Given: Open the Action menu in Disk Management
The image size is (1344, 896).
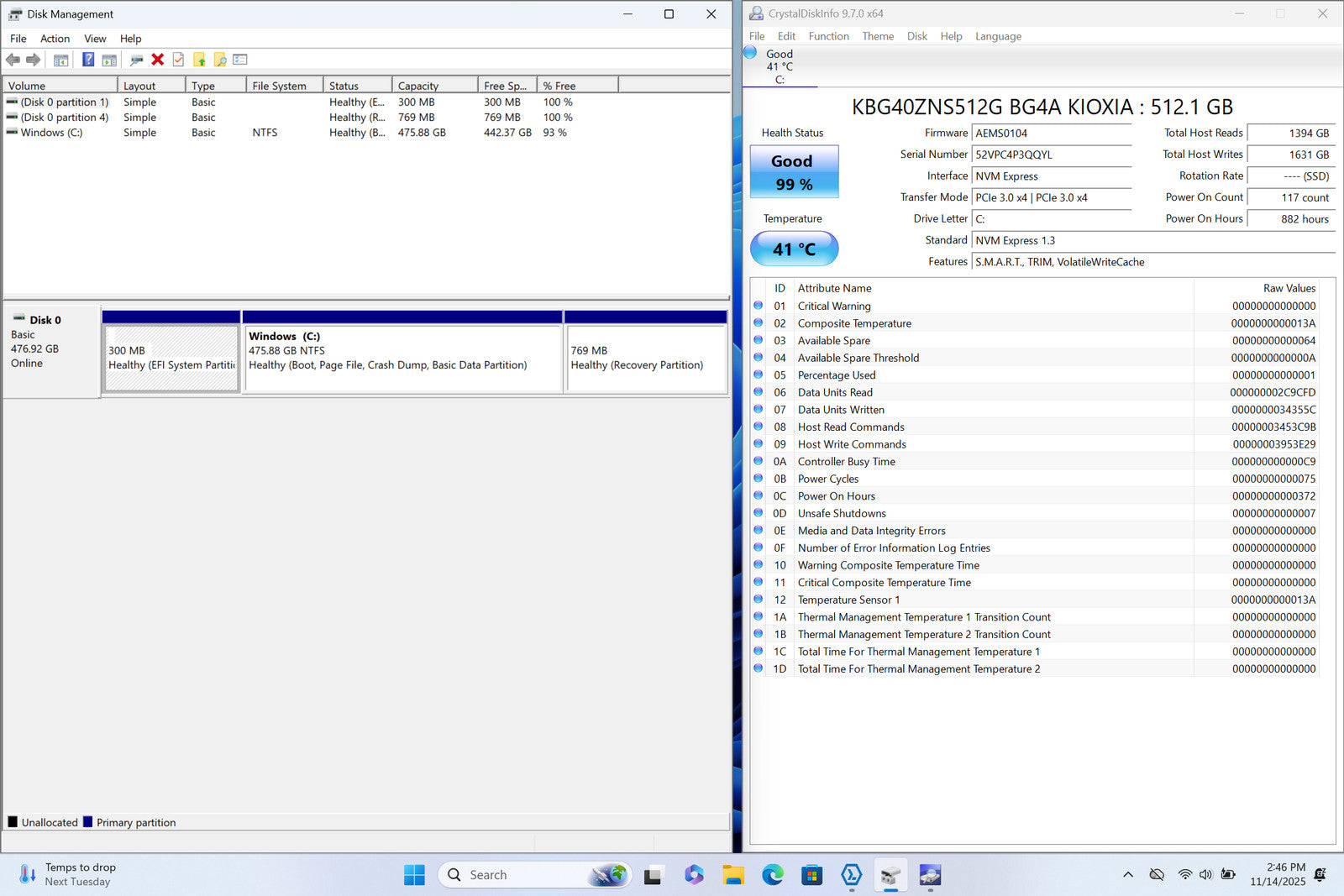Looking at the screenshot, I should coord(55,39).
